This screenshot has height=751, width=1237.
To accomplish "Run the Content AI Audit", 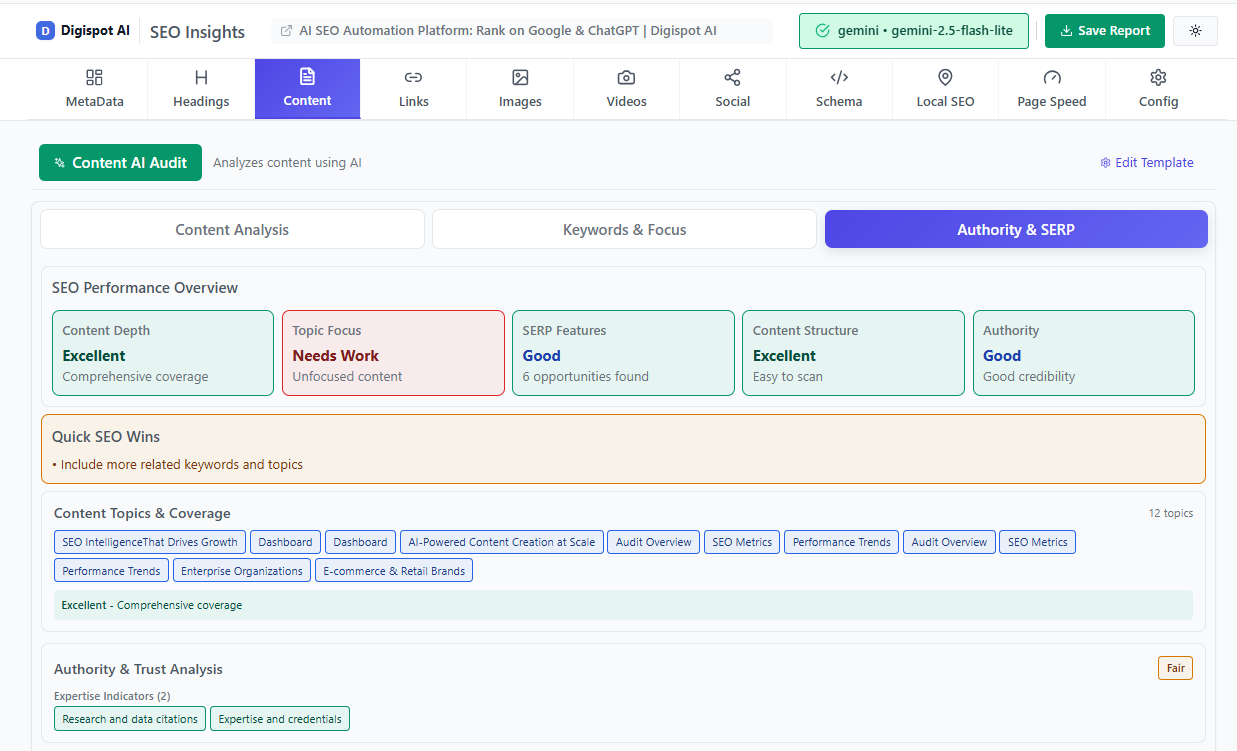I will pos(120,163).
